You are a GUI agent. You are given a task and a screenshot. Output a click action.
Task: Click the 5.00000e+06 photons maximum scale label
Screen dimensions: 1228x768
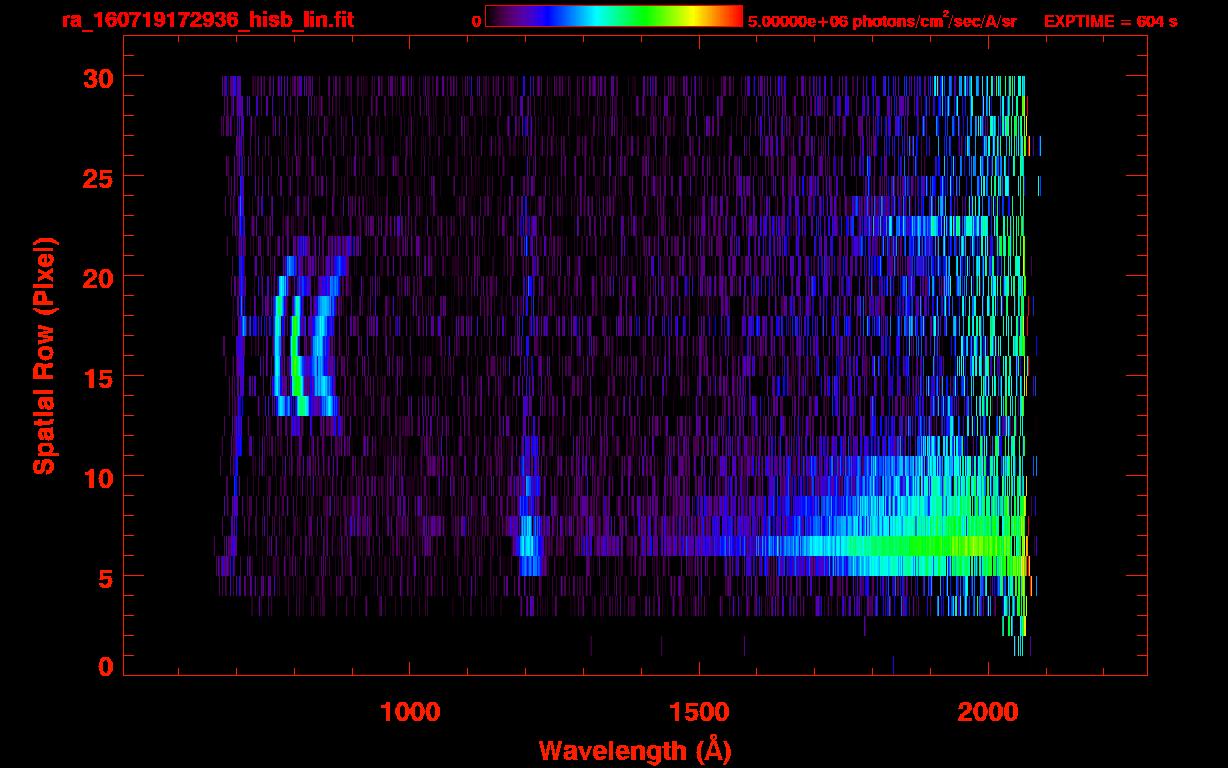(x=881, y=21)
